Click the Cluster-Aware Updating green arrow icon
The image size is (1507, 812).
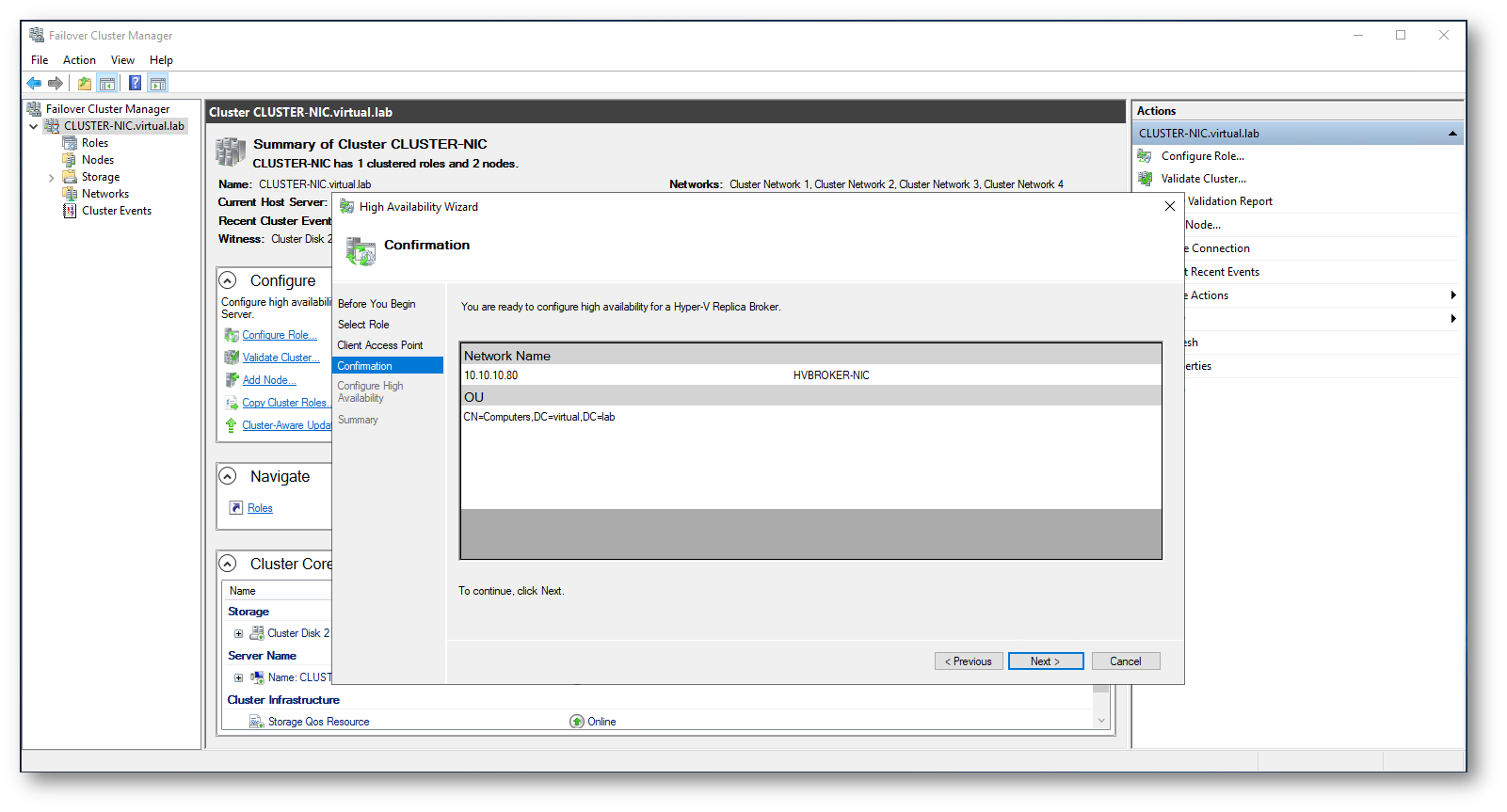232,425
